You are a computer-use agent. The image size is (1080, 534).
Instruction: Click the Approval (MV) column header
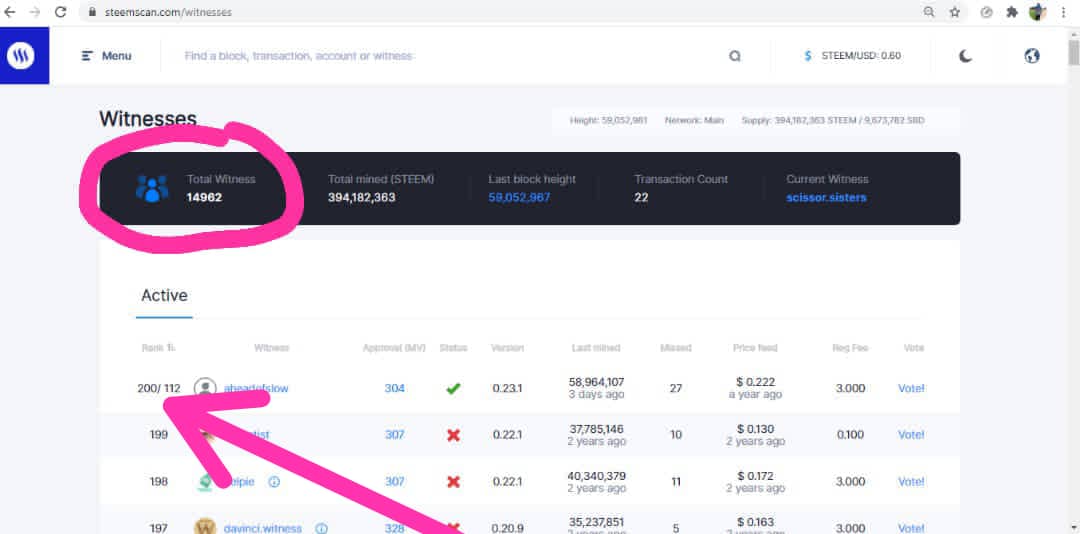(394, 348)
